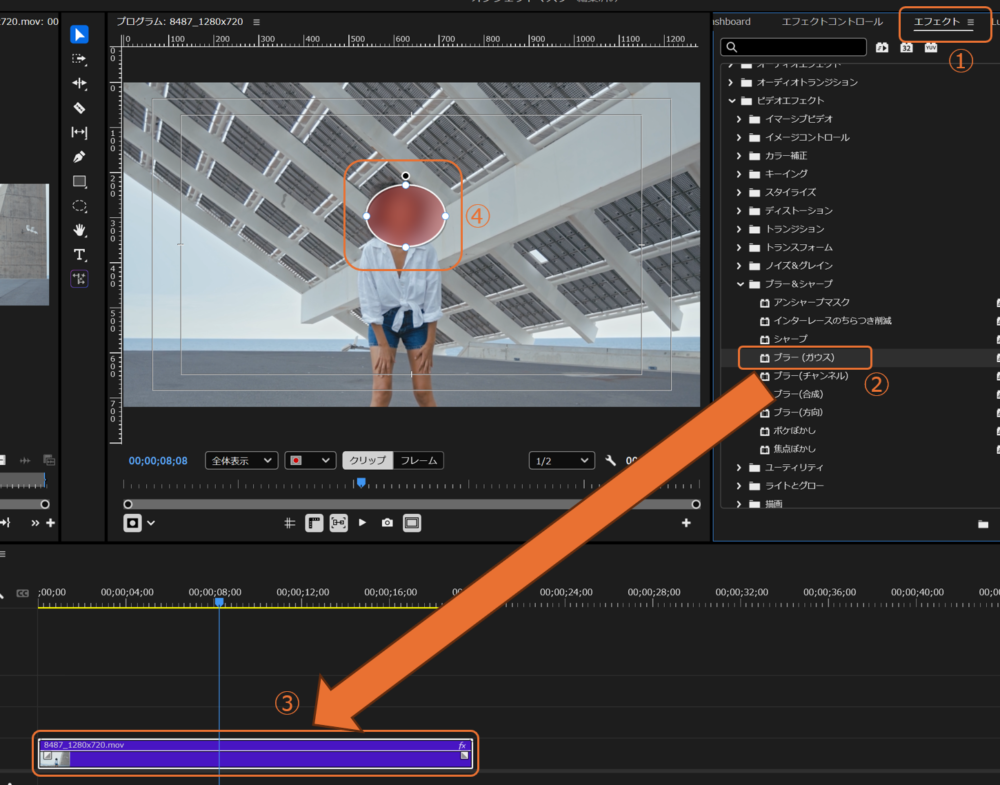The height and width of the screenshot is (785, 1000).
Task: Toggle the closed captions CC track icon
Action: pyautogui.click(x=22, y=593)
